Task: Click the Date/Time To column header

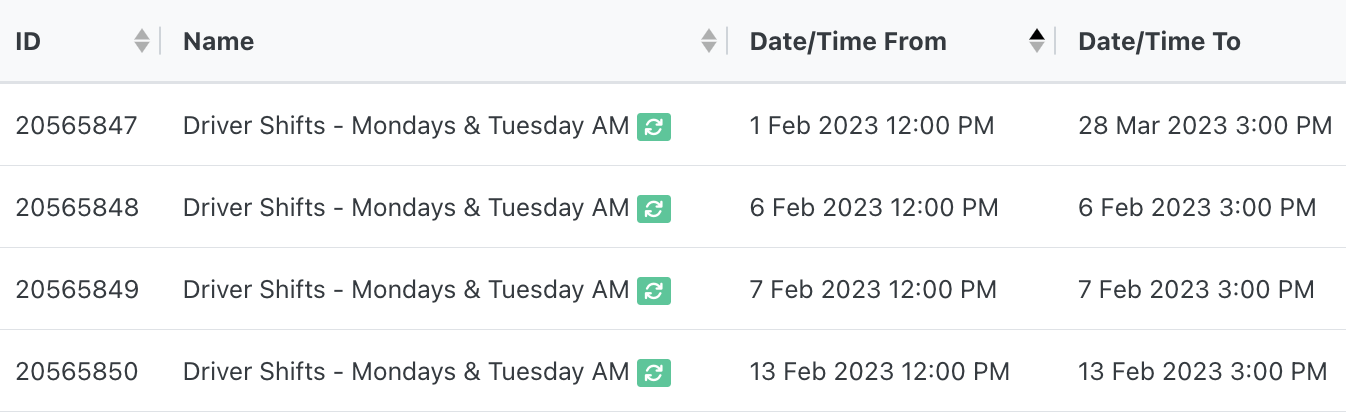Action: tap(1159, 41)
